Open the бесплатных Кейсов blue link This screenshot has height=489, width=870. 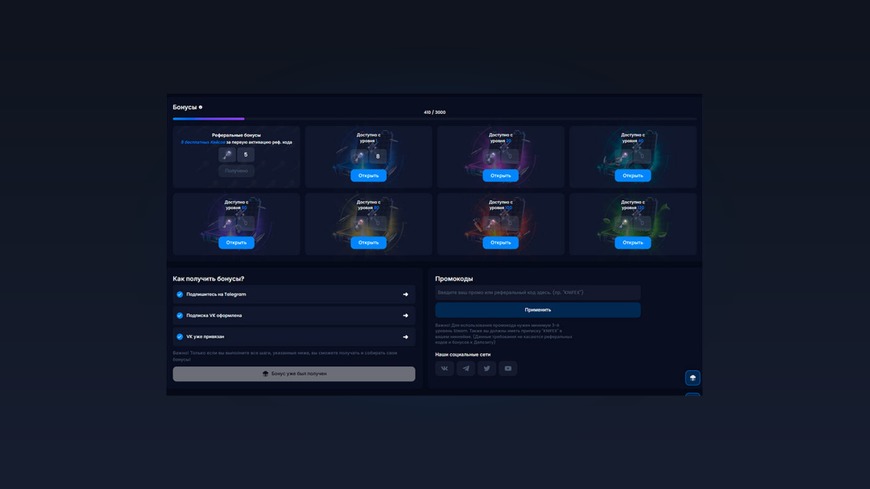tap(203, 142)
